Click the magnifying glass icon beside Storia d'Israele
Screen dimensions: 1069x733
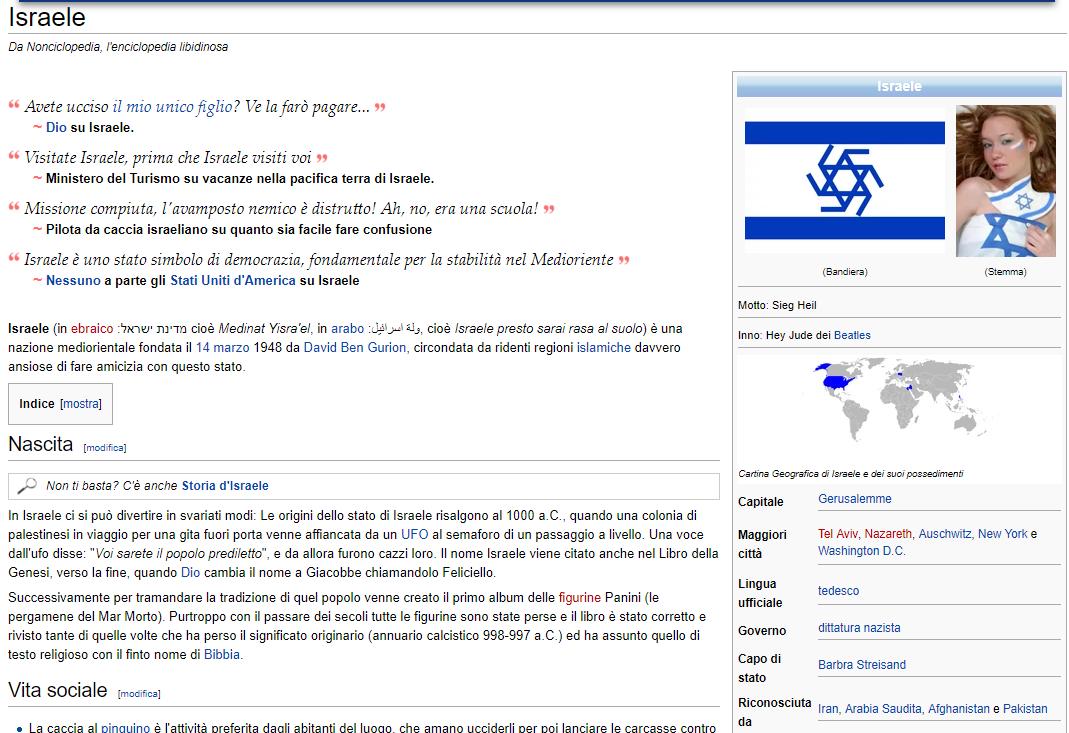27,486
